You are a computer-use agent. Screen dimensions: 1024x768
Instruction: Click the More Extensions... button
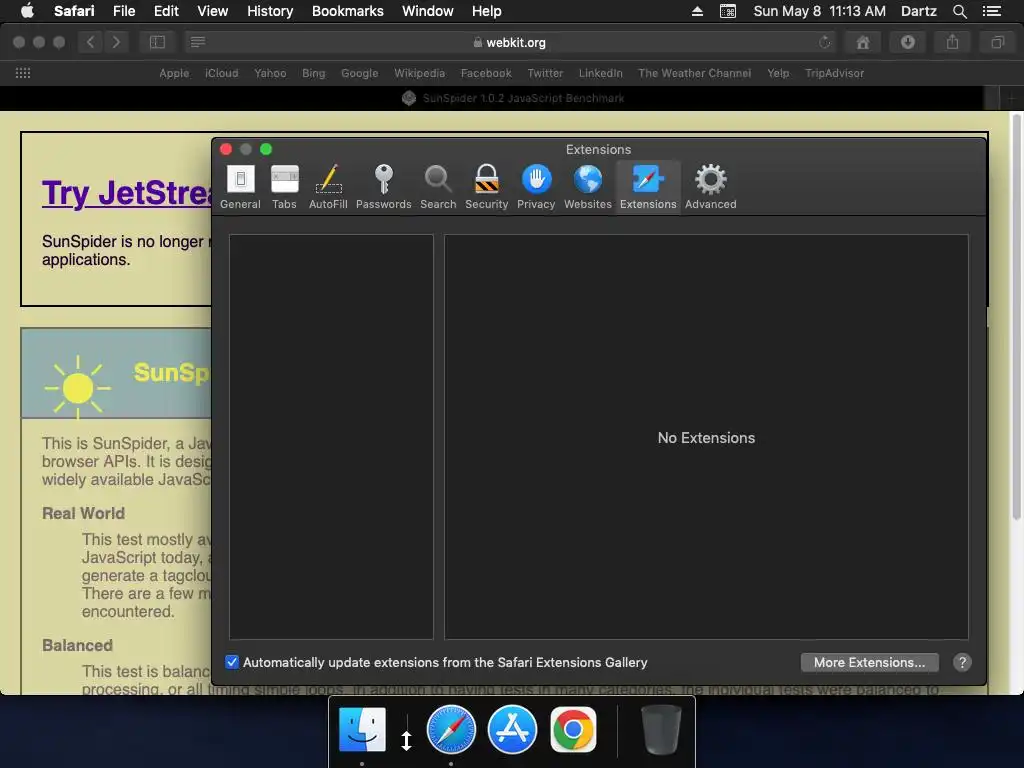pyautogui.click(x=869, y=662)
